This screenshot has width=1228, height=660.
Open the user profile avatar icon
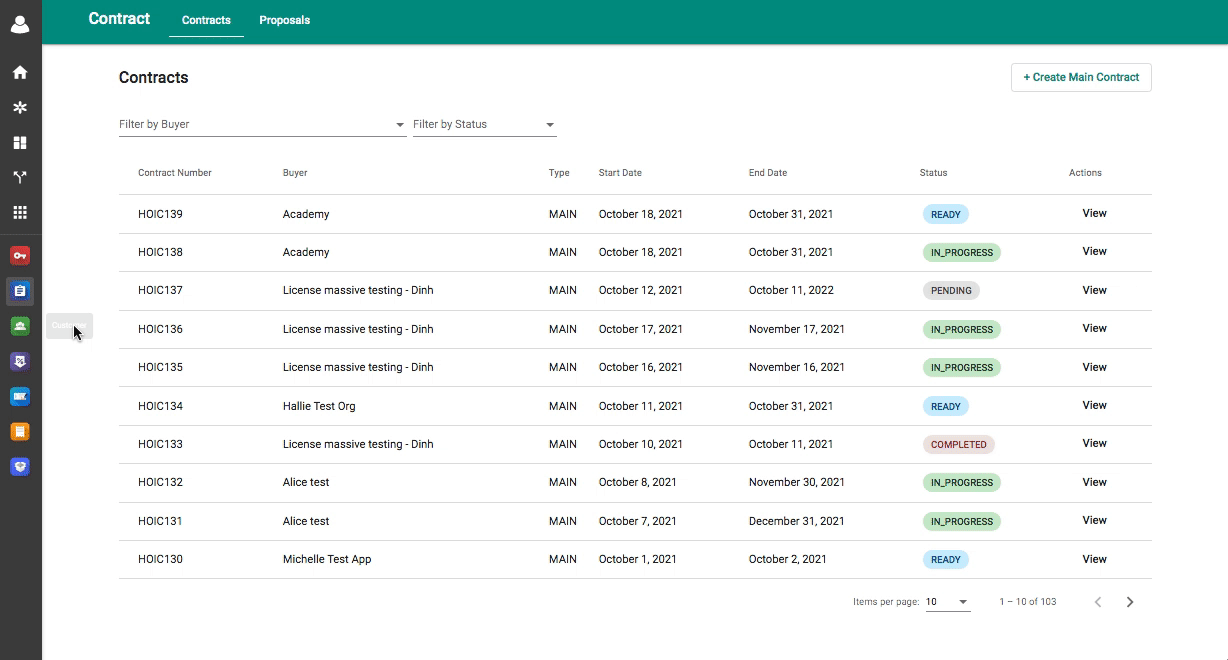pos(20,24)
